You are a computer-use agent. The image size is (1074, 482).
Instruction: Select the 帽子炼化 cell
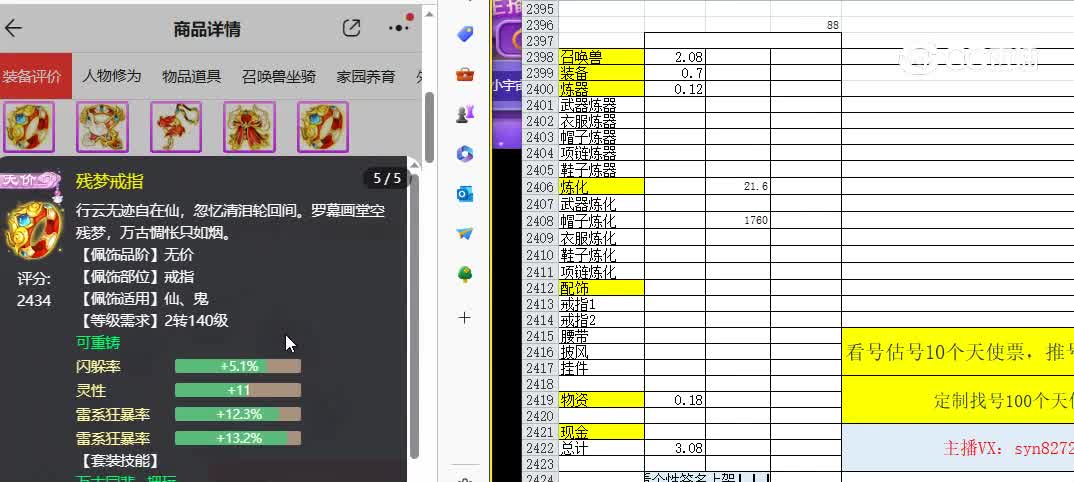pyautogui.click(x=601, y=220)
